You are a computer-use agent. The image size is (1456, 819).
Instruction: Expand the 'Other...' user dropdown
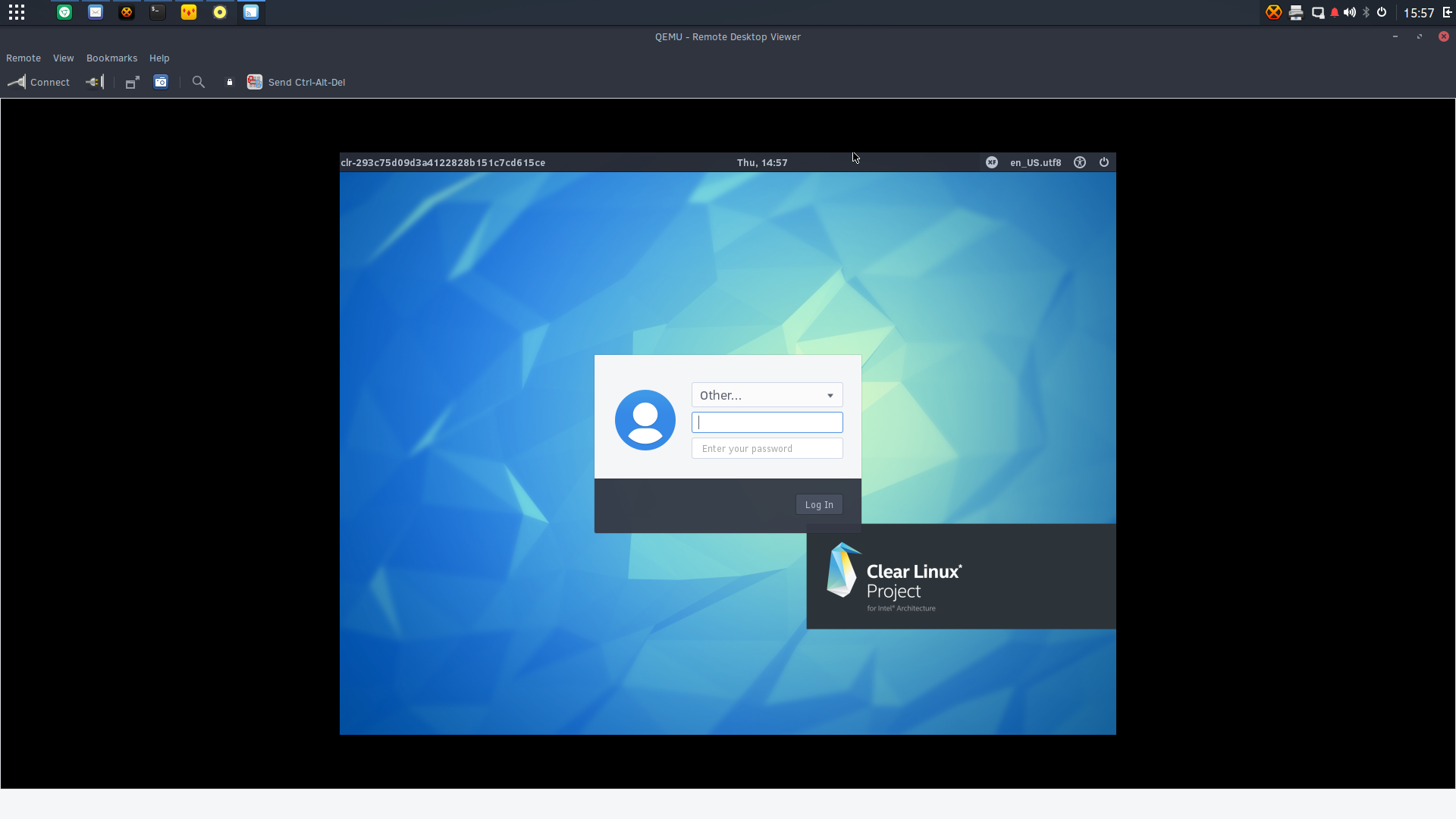[767, 395]
